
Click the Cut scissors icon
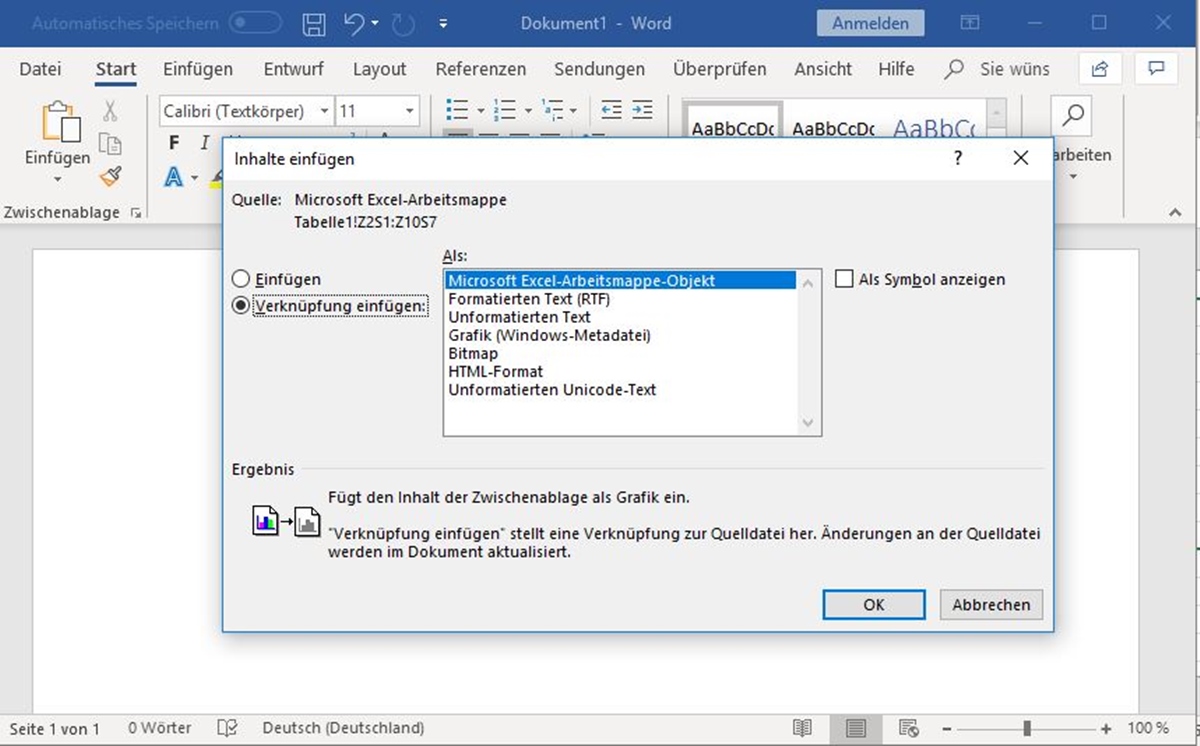click(x=110, y=110)
